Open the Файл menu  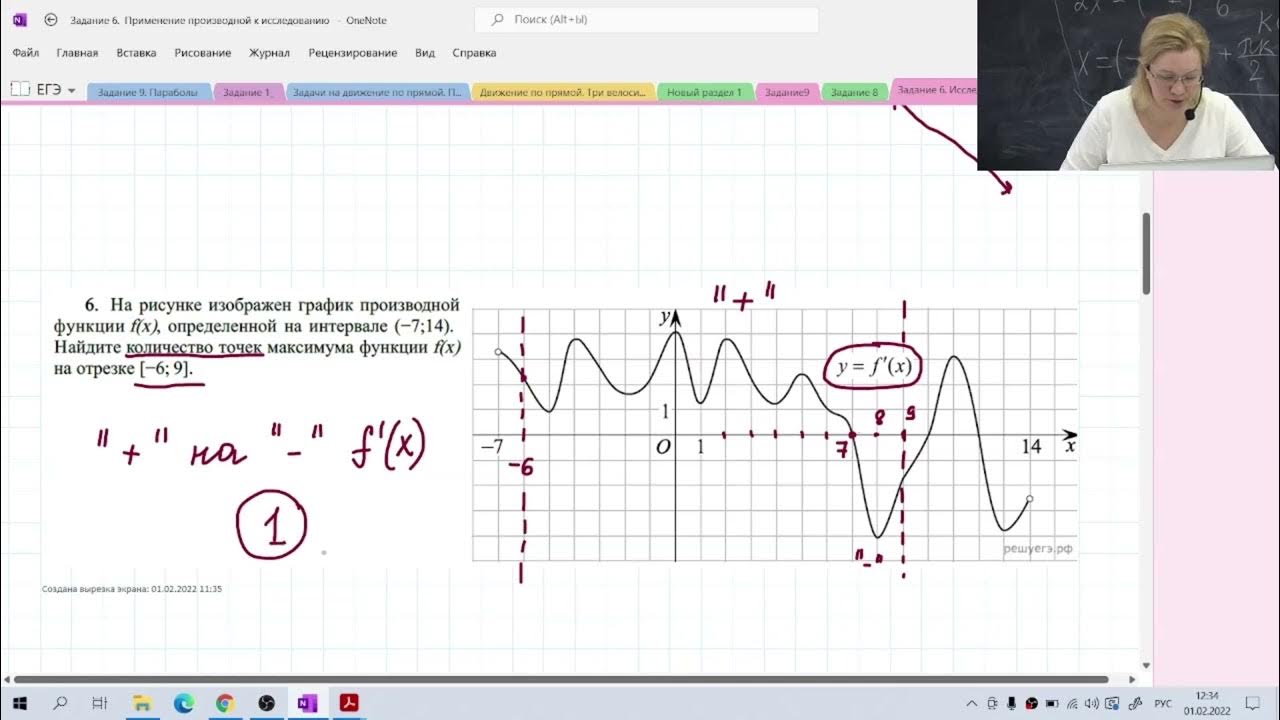tap(26, 53)
